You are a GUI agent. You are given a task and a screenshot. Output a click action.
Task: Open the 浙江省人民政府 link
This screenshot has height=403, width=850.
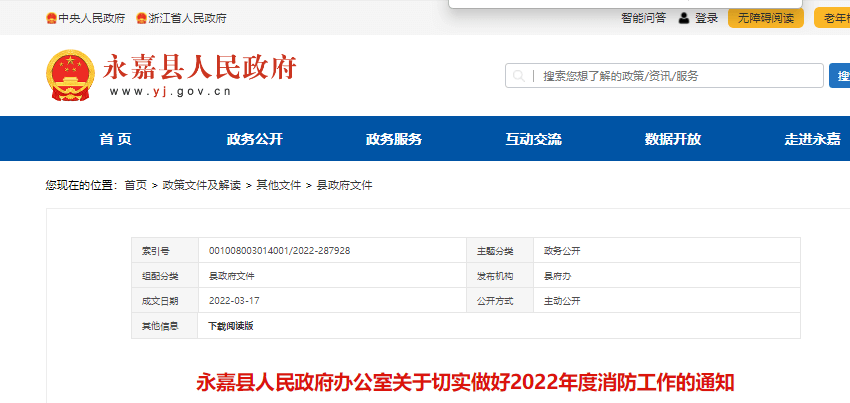pos(187,18)
